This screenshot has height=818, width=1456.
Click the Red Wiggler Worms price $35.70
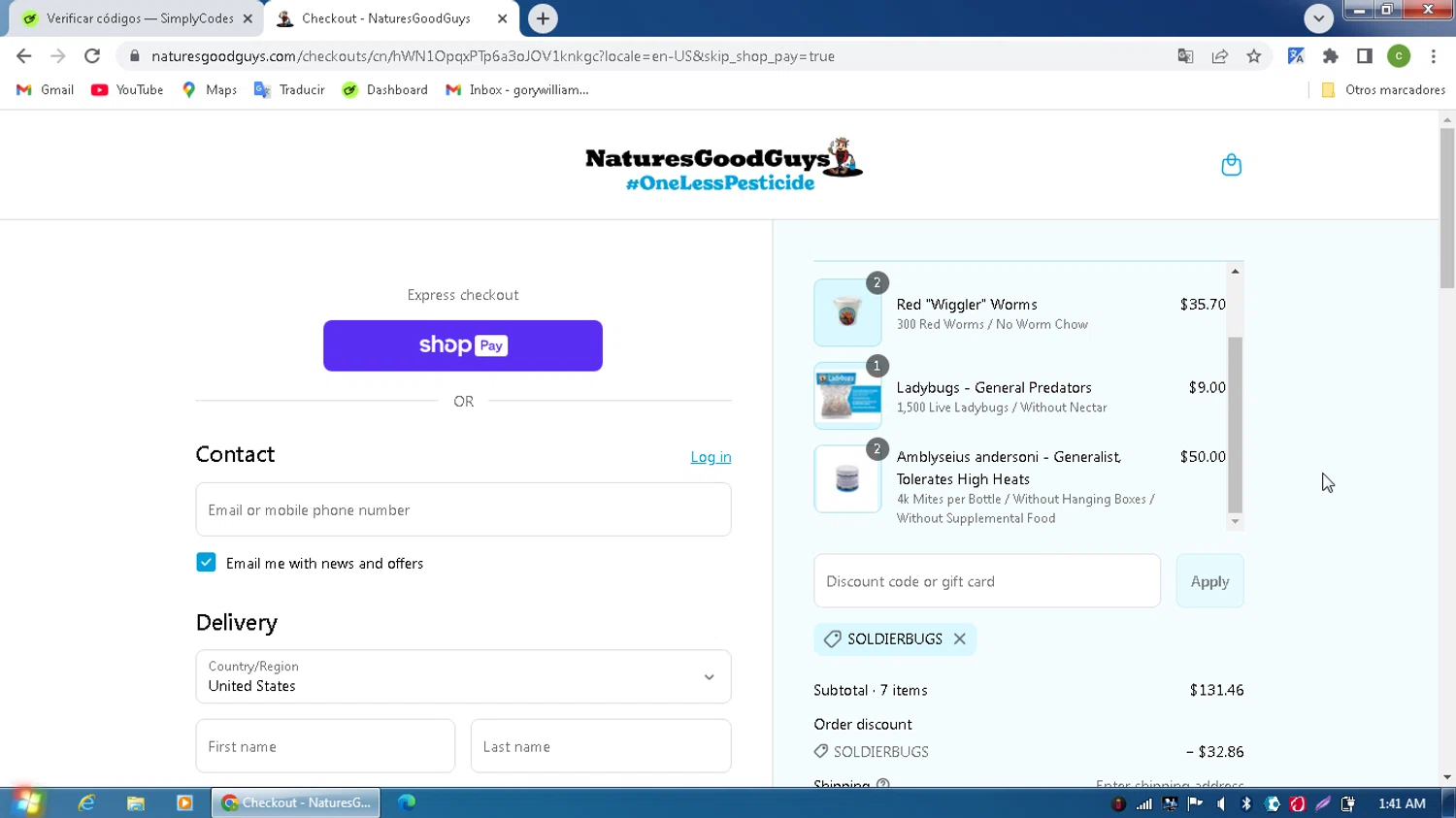coord(1203,304)
